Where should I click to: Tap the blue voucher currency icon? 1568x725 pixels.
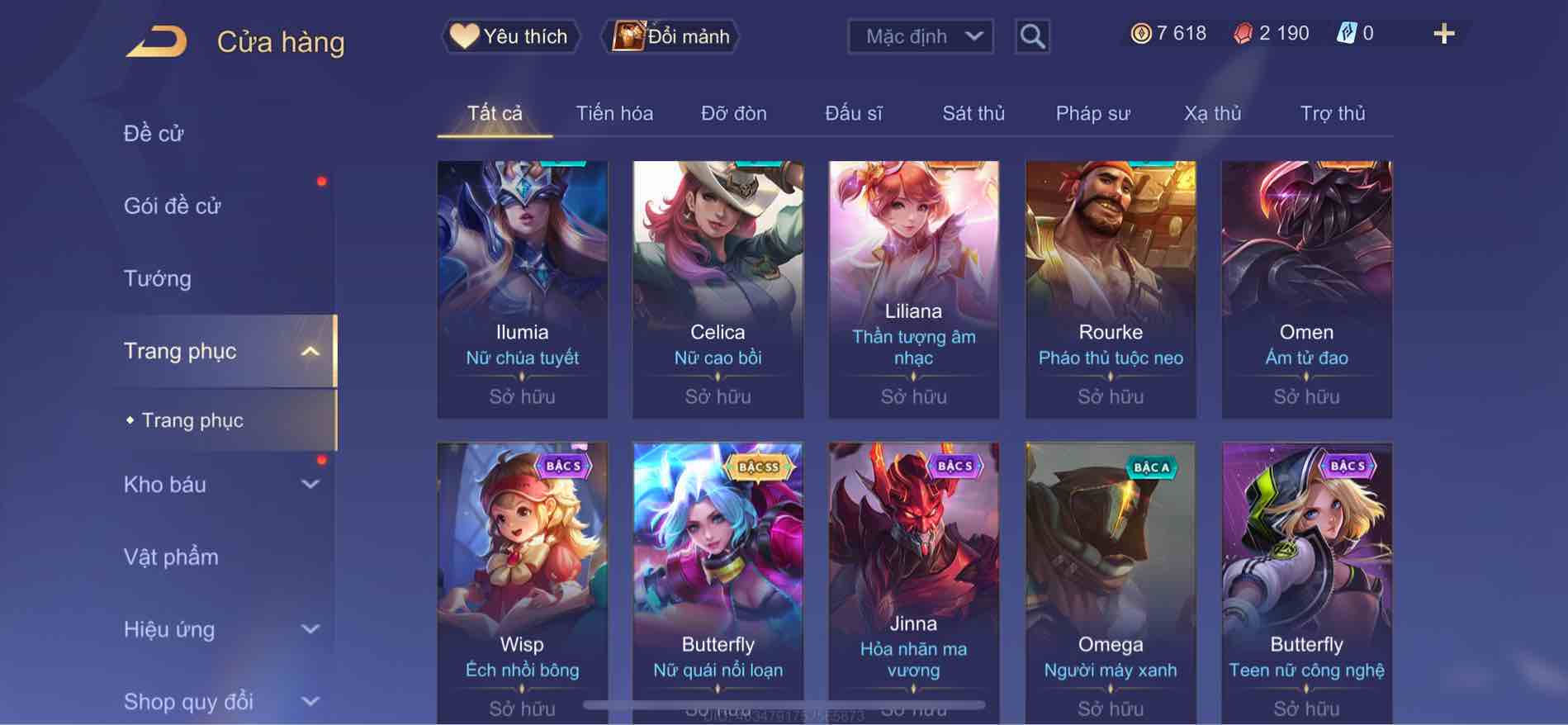[x=1346, y=34]
